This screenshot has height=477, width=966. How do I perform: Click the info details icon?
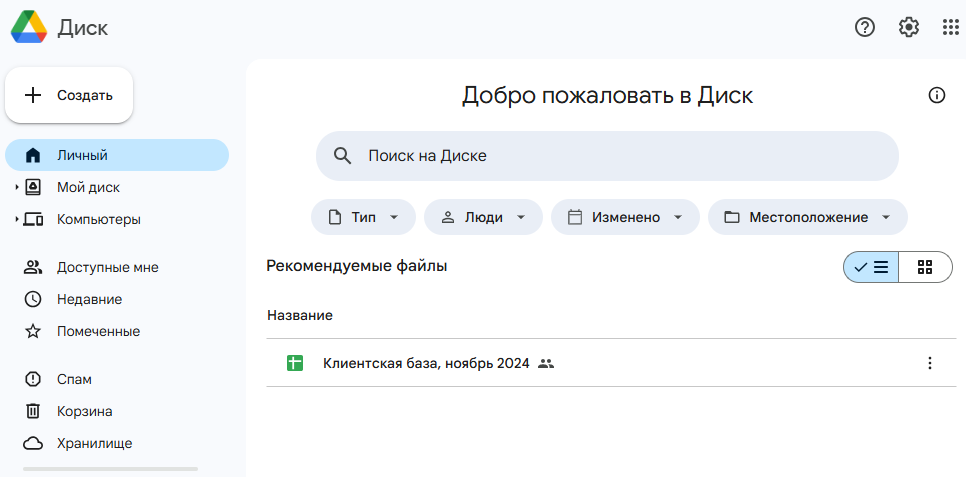coord(936,95)
